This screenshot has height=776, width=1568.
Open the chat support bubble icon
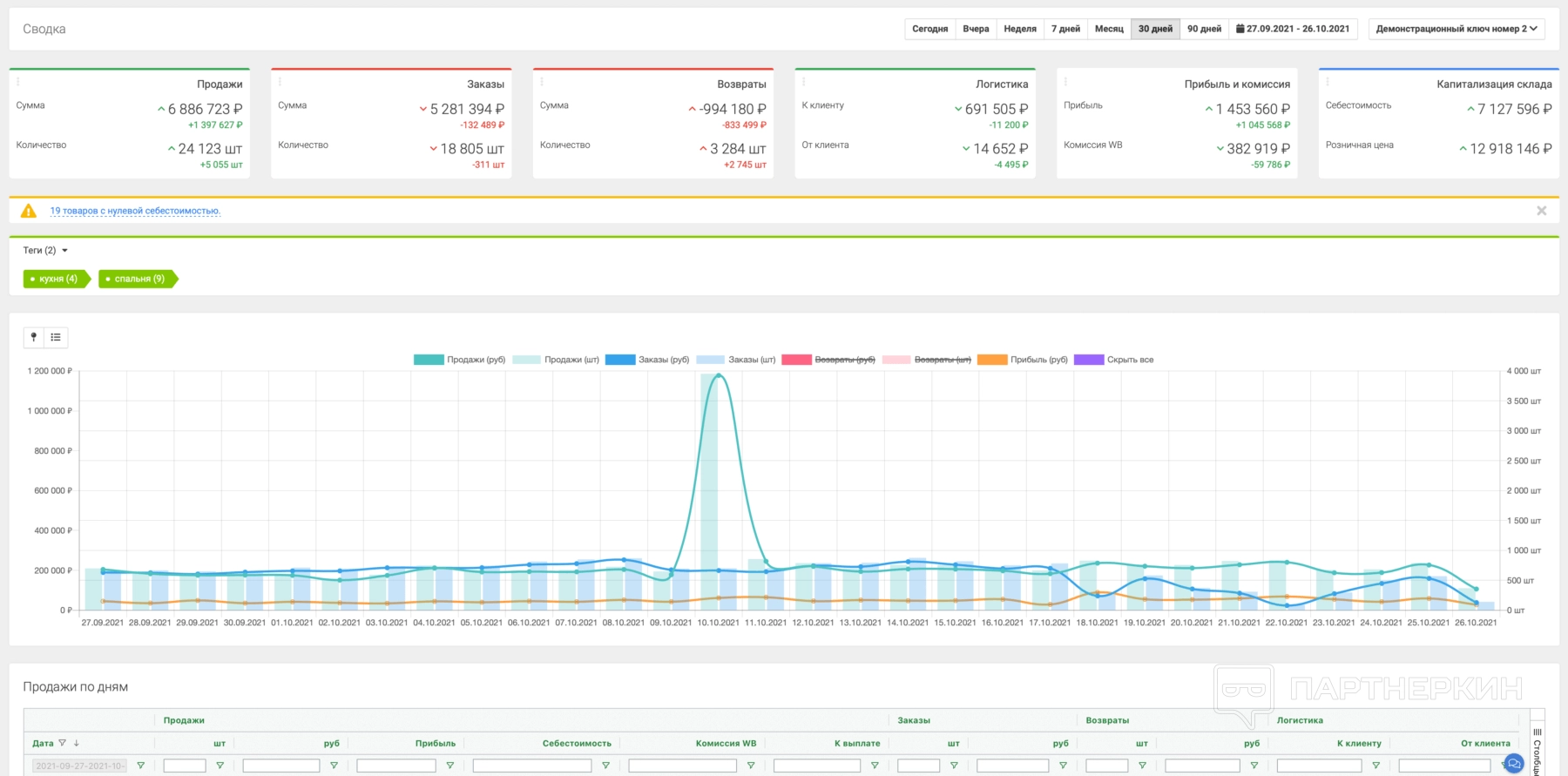tap(1514, 764)
